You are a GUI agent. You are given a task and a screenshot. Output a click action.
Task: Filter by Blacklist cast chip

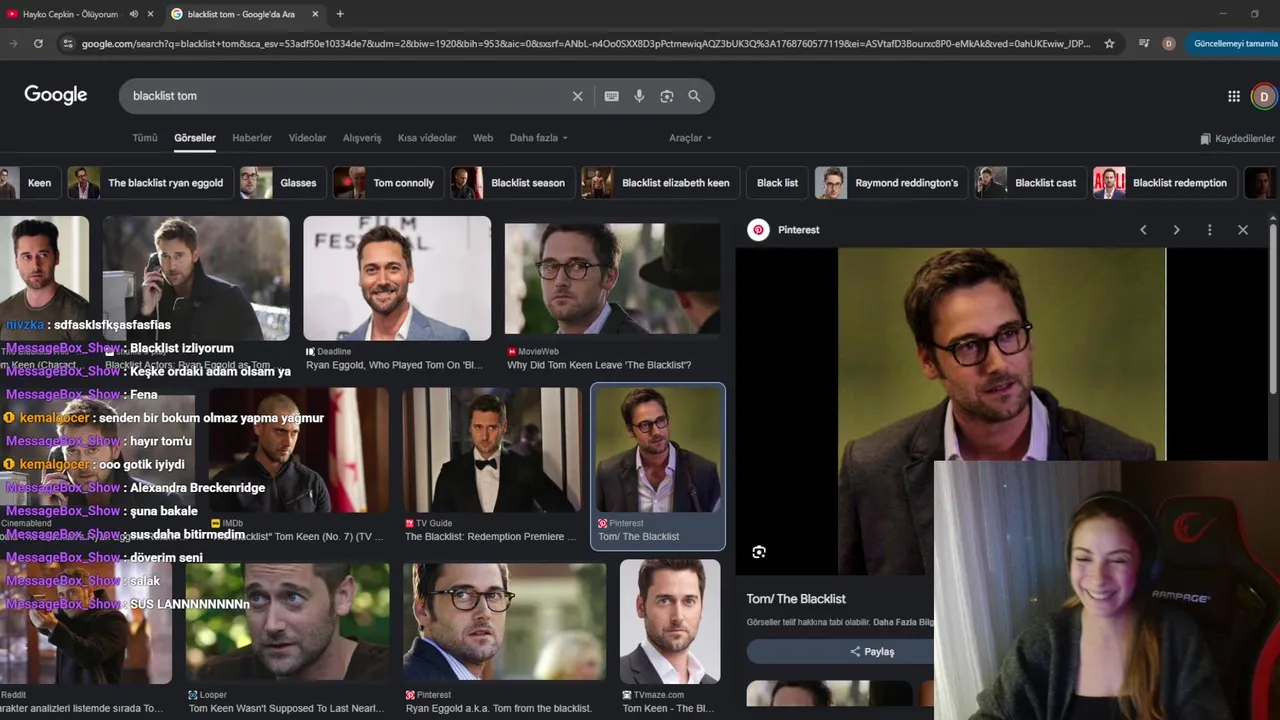coord(1029,183)
